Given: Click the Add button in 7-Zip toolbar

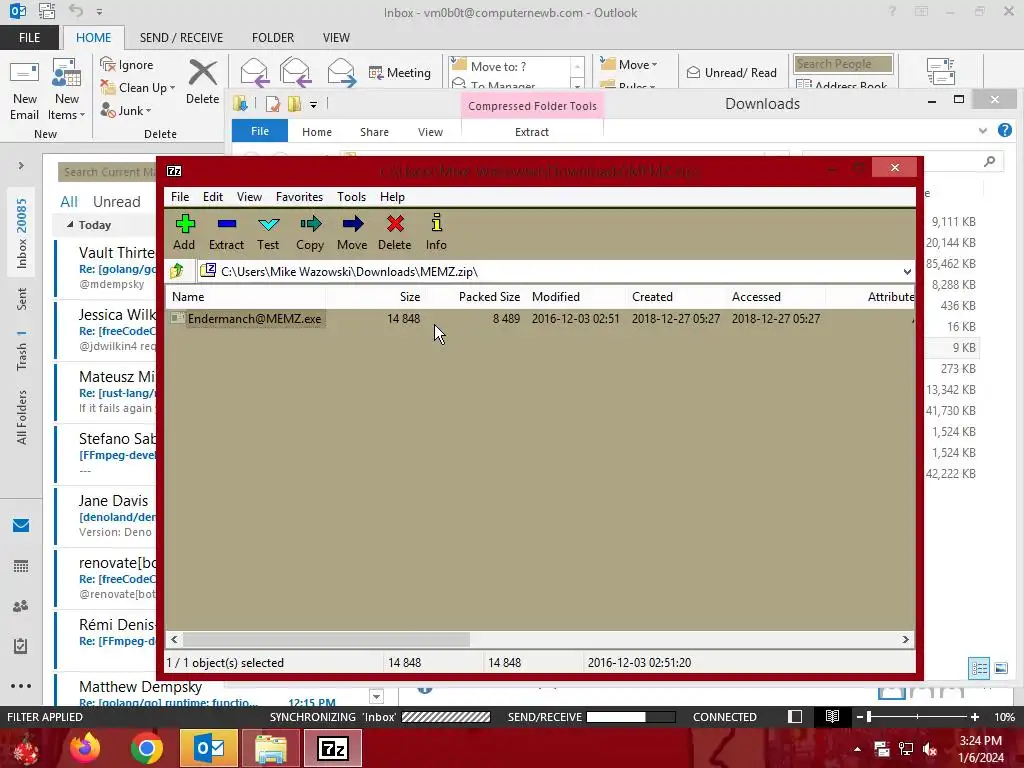Looking at the screenshot, I should [185, 232].
